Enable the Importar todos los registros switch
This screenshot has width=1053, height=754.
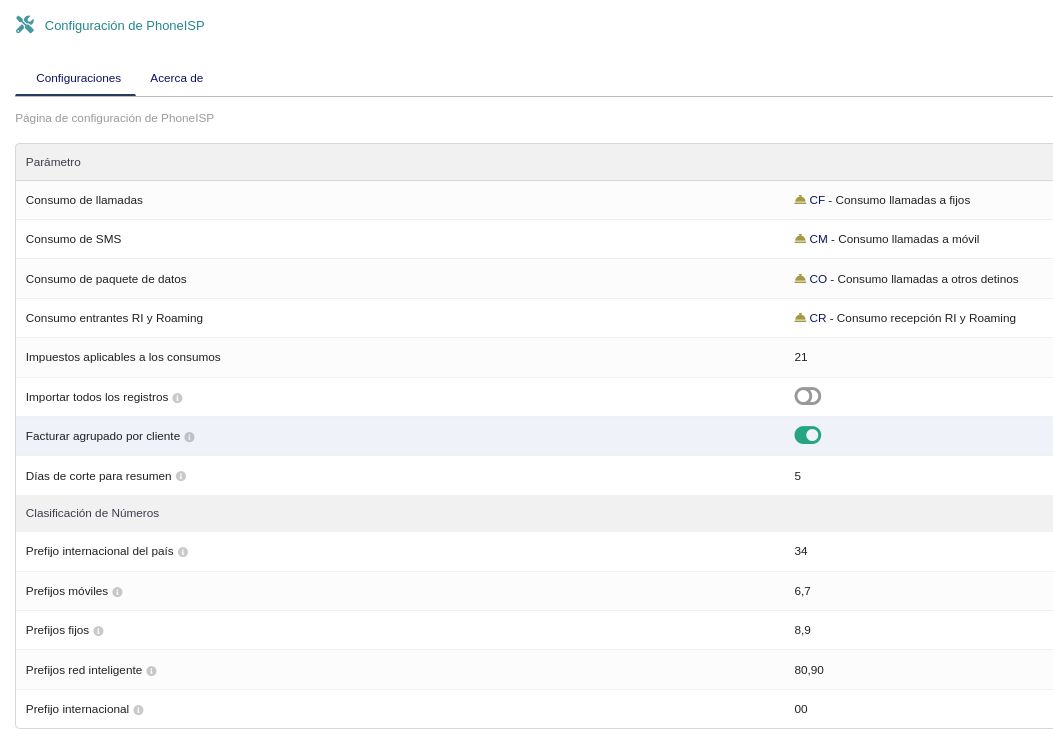coord(807,396)
